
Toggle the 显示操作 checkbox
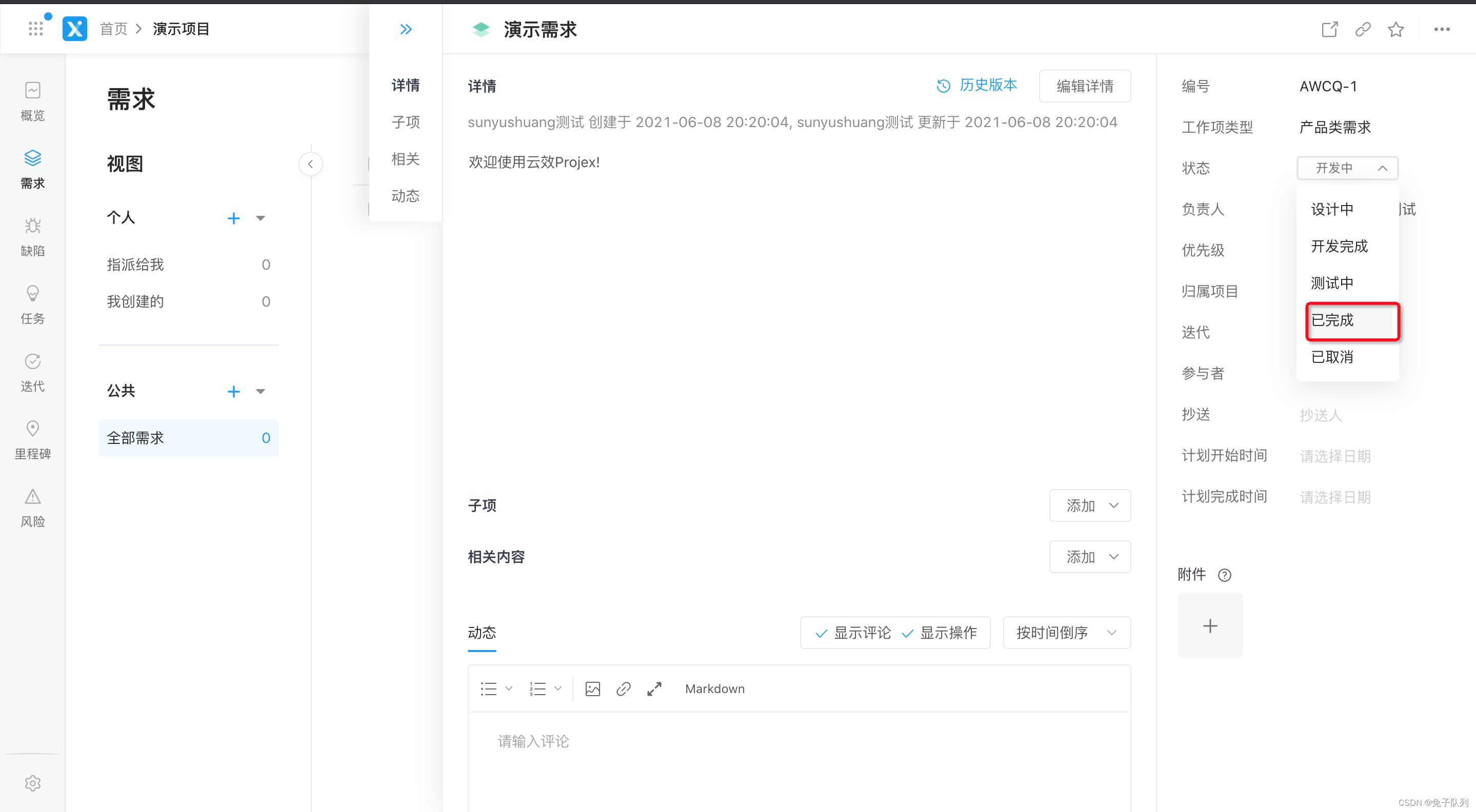[x=939, y=633]
